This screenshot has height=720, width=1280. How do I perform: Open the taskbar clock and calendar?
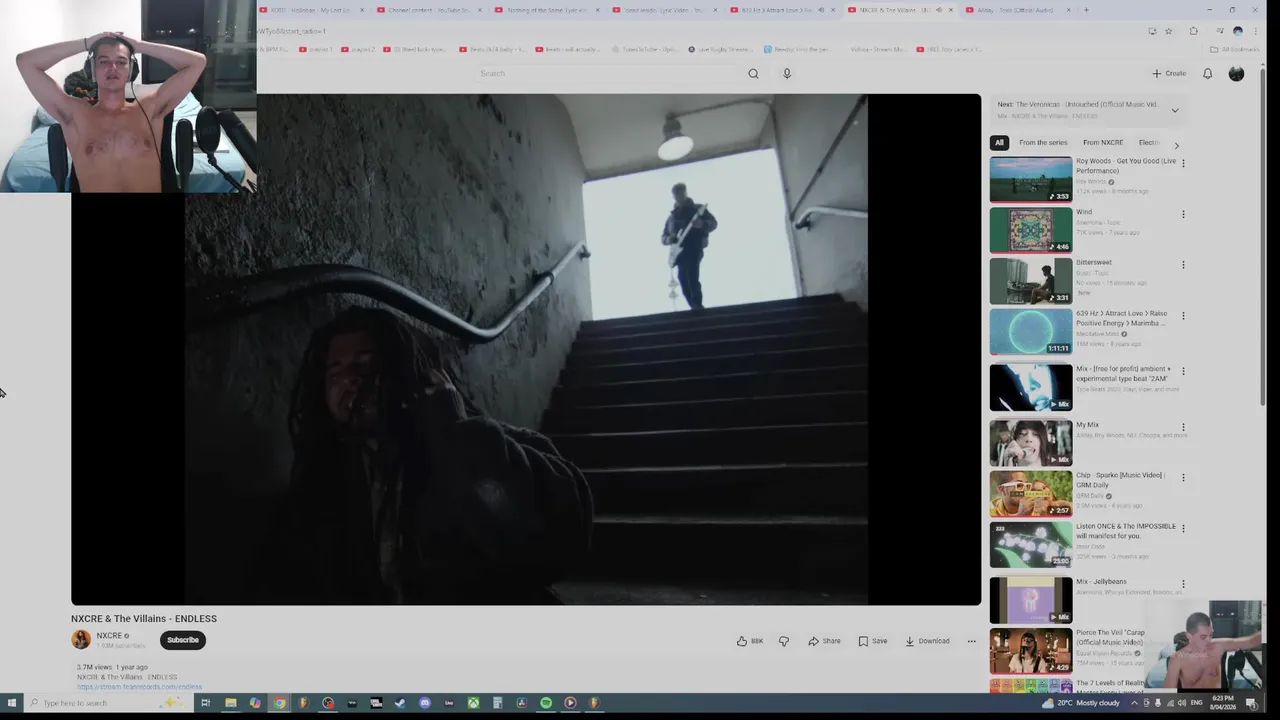click(1222, 703)
